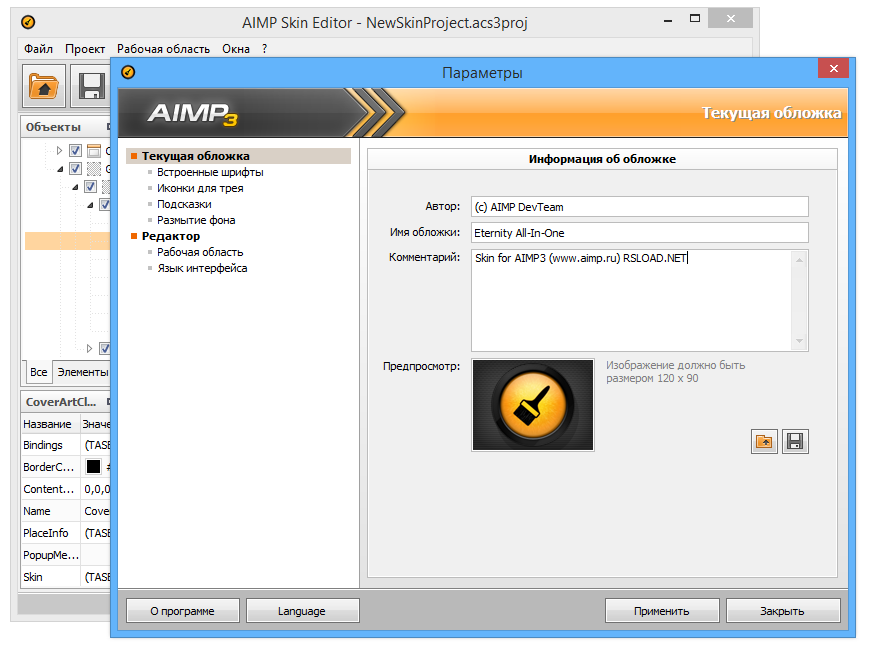
Task: Click the open project folder toolbar icon
Action: [44, 87]
